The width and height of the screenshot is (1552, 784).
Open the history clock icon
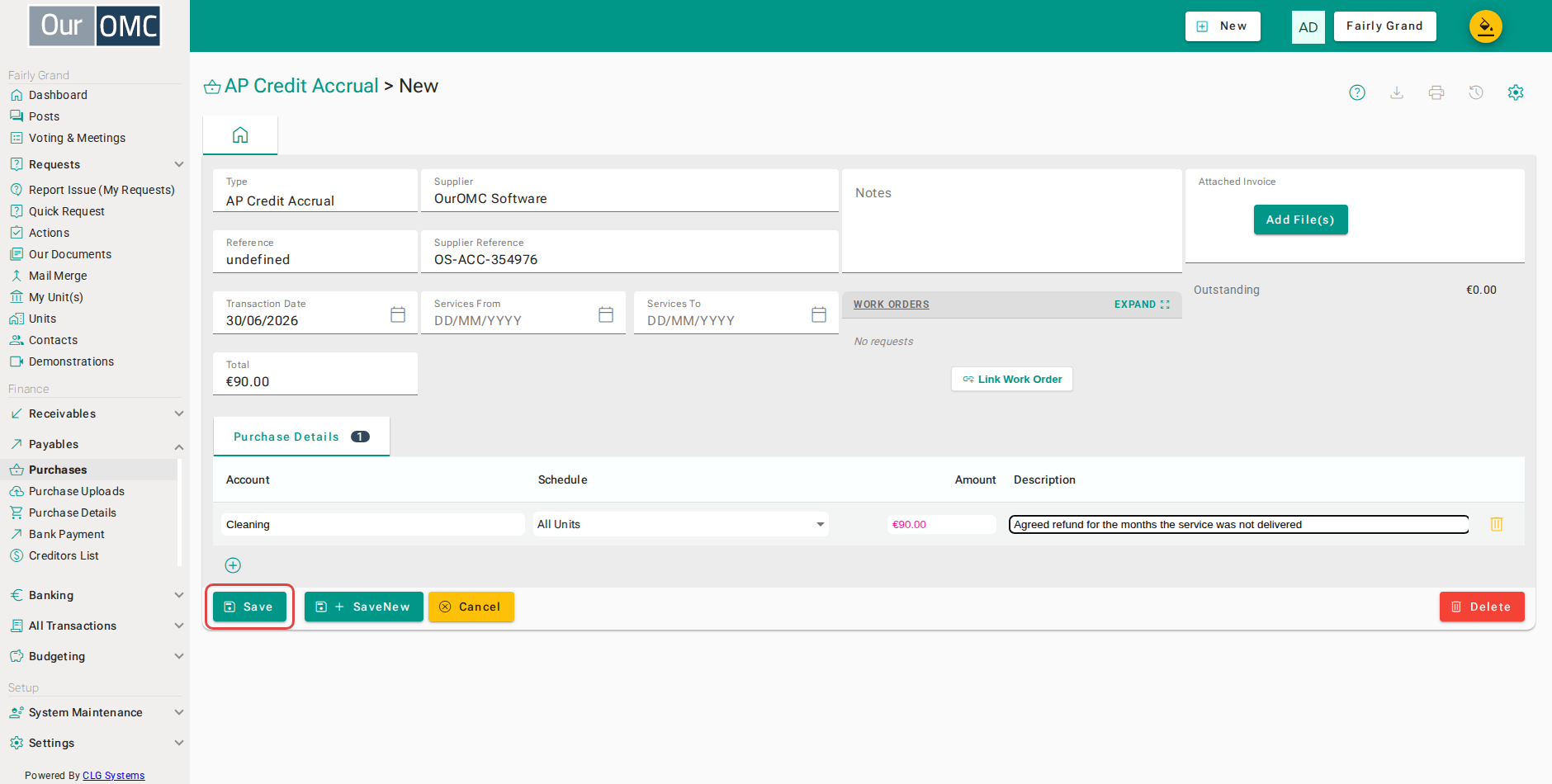click(x=1476, y=92)
